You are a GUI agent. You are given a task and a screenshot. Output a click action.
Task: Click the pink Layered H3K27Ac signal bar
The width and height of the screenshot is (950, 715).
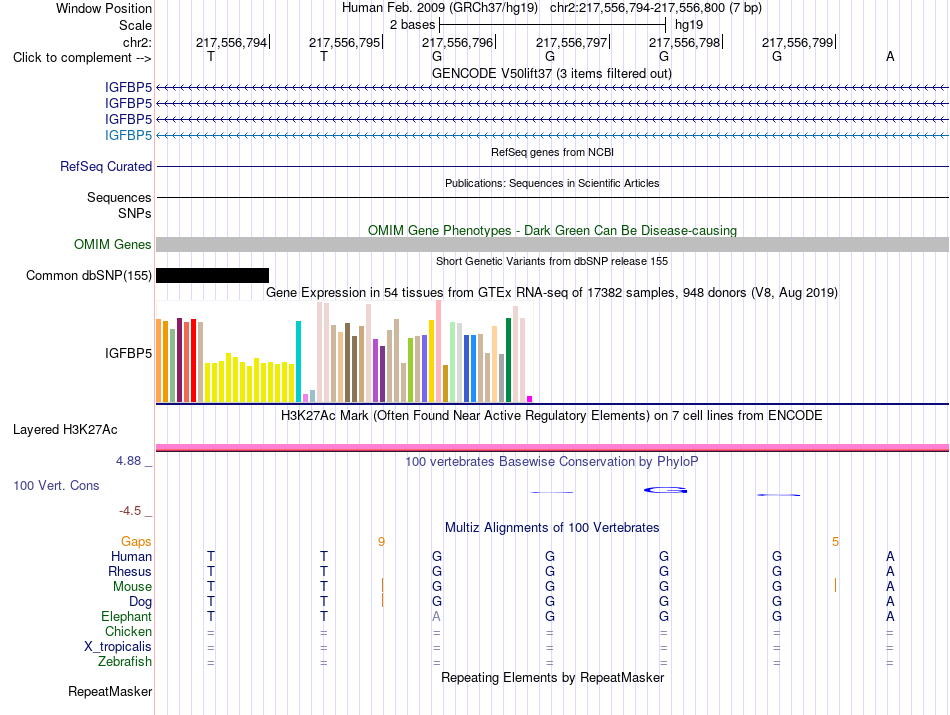(x=552, y=448)
